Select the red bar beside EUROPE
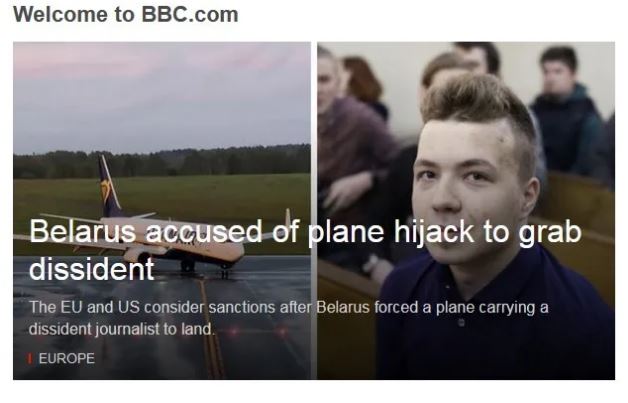This screenshot has height=403, width=628. tap(29, 358)
